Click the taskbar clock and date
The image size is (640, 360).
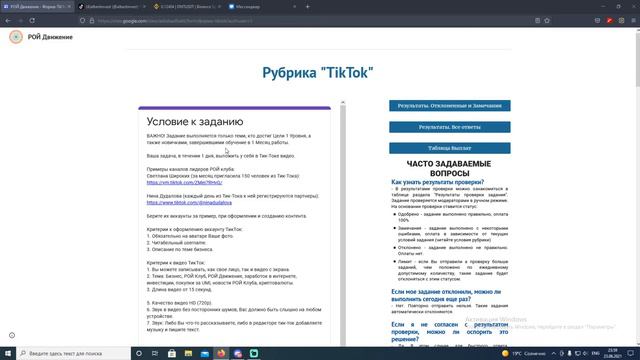(x=612, y=353)
